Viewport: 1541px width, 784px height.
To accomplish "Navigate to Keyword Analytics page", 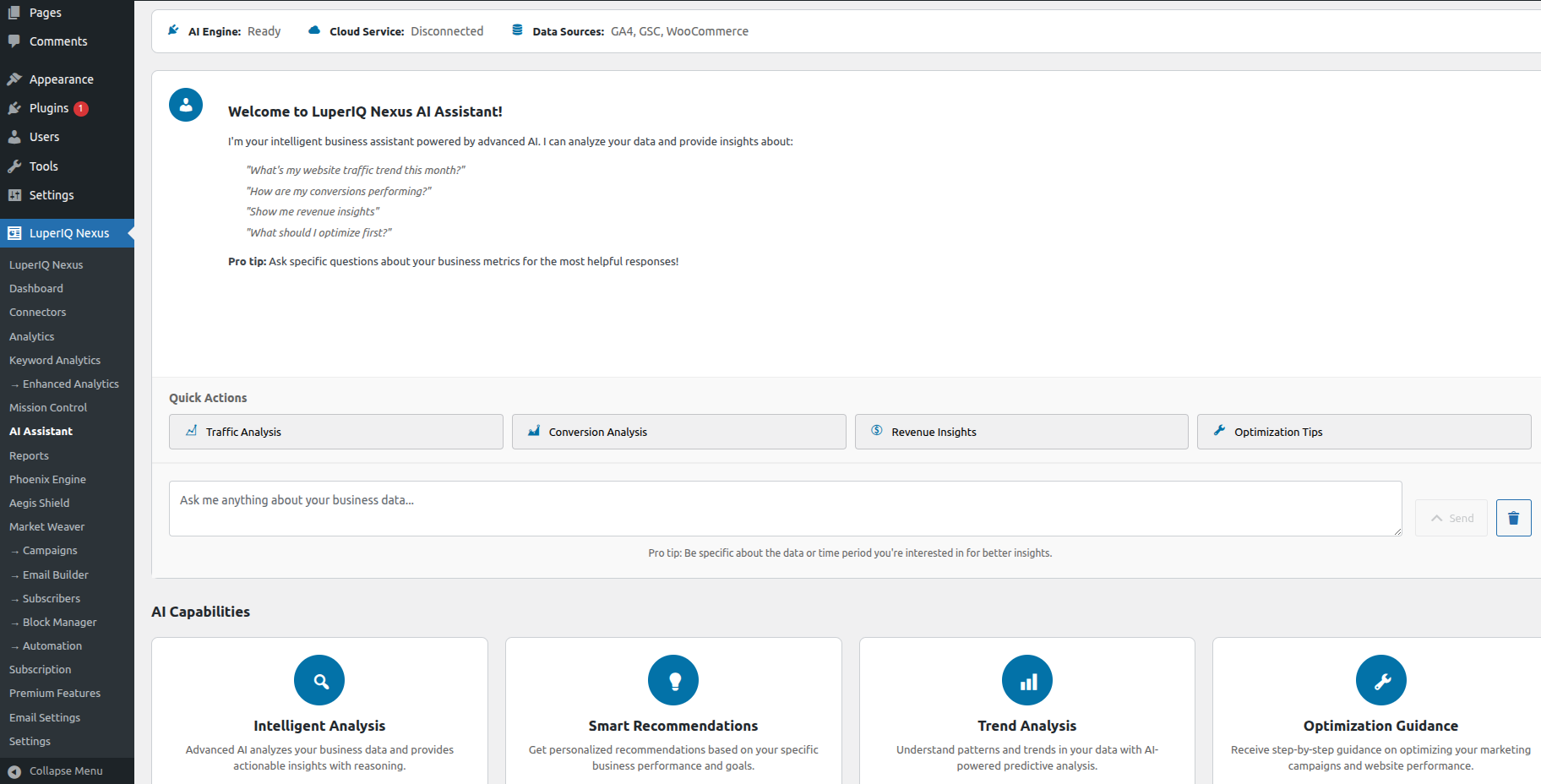I will (x=55, y=360).
